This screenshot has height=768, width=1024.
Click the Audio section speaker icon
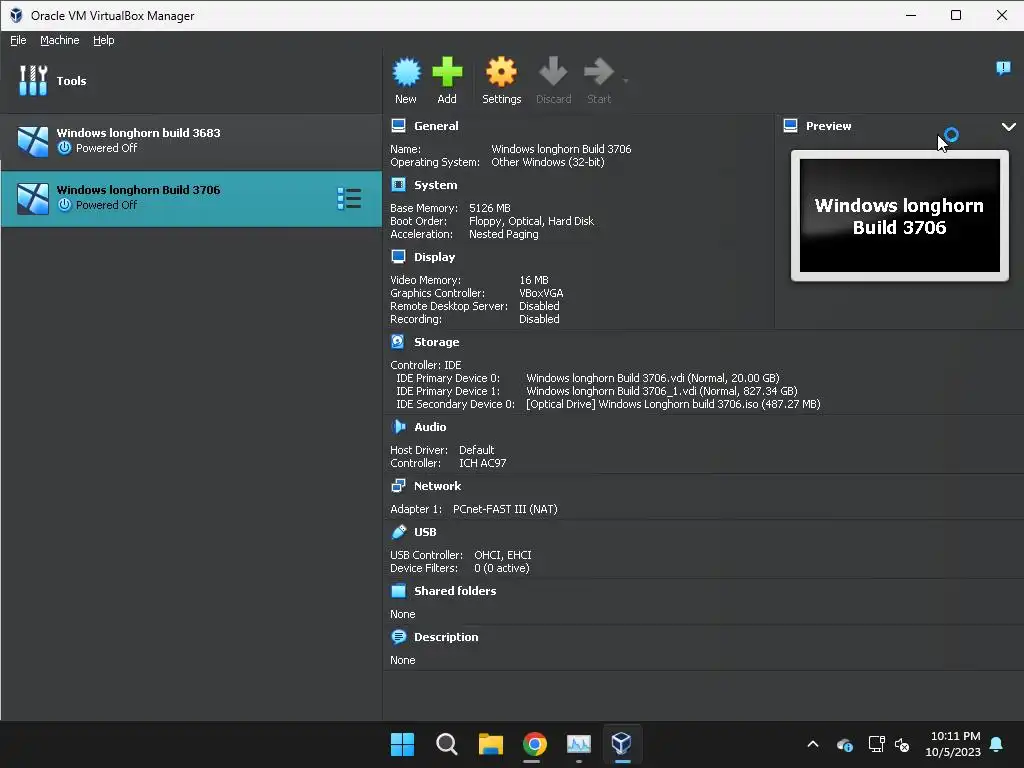(398, 426)
